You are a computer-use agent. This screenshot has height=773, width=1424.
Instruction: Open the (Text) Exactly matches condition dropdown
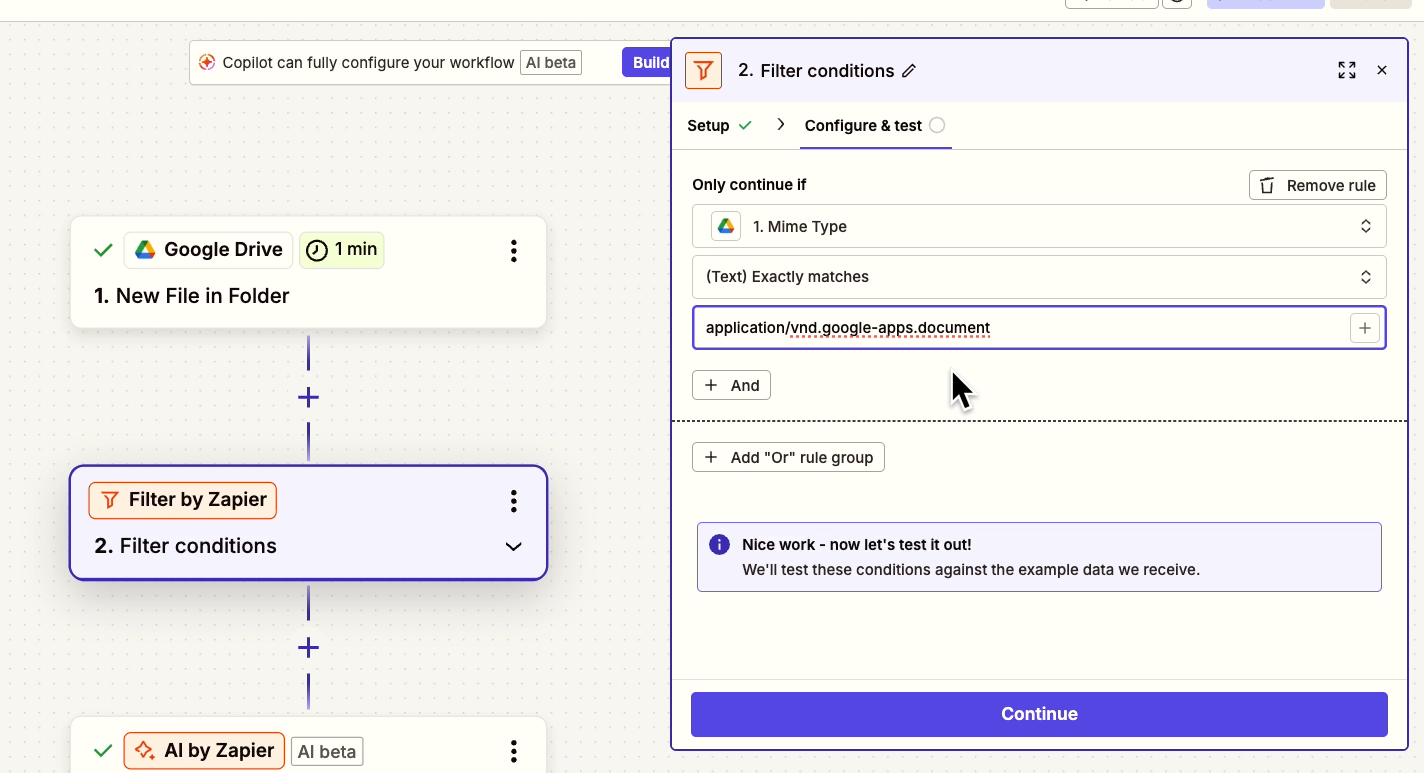(x=1039, y=277)
